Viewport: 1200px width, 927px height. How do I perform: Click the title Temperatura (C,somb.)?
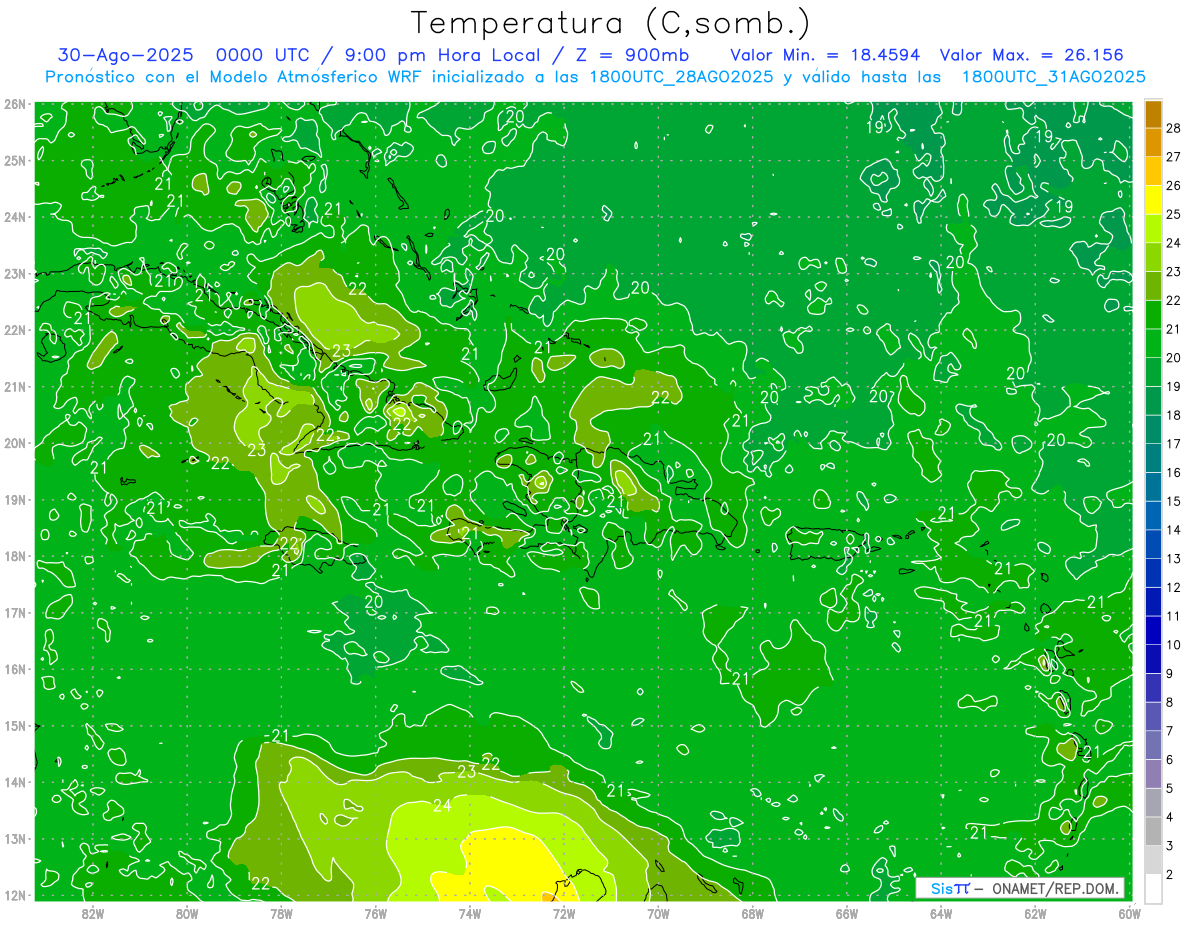coord(610,24)
